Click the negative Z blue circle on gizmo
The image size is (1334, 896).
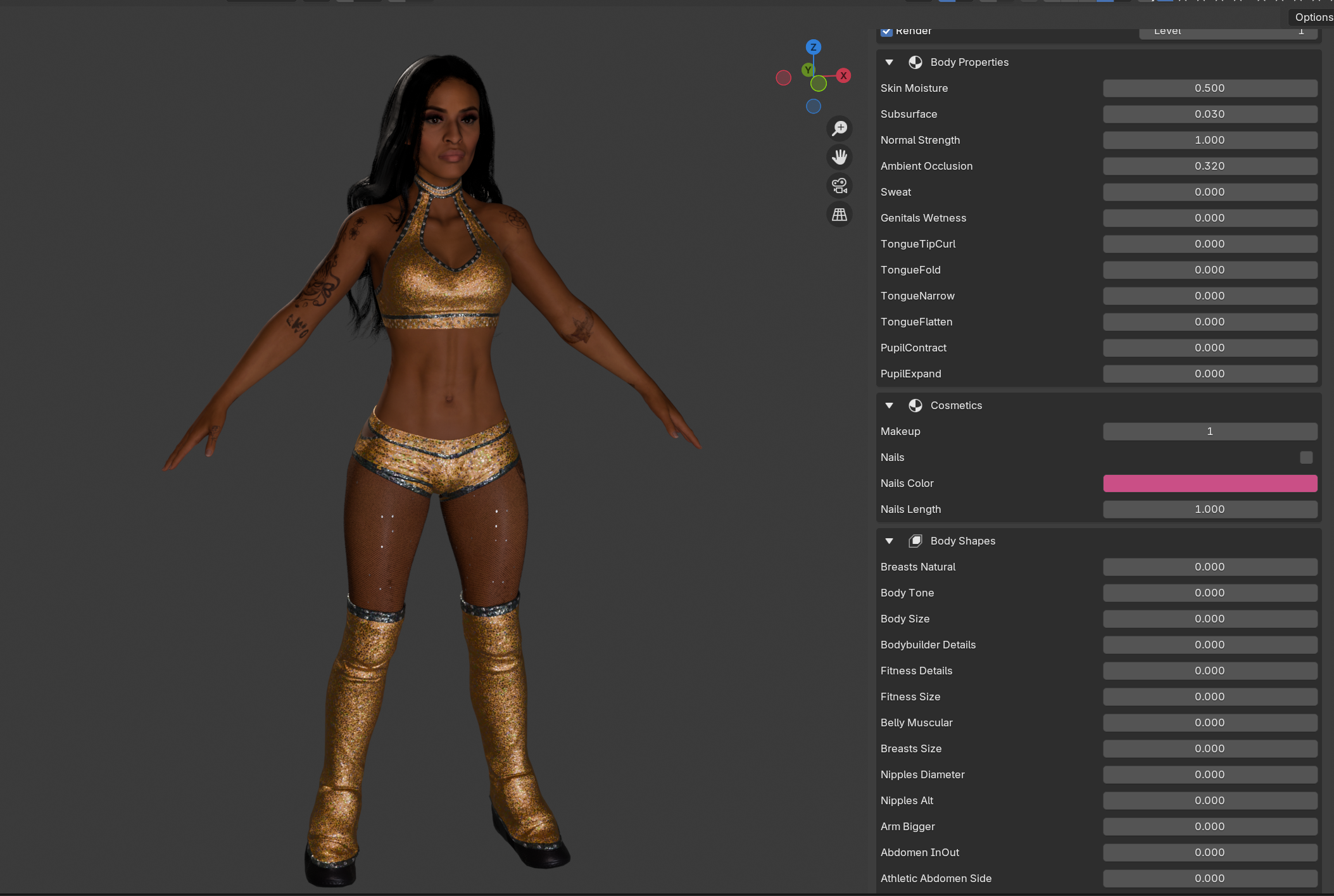(x=814, y=106)
